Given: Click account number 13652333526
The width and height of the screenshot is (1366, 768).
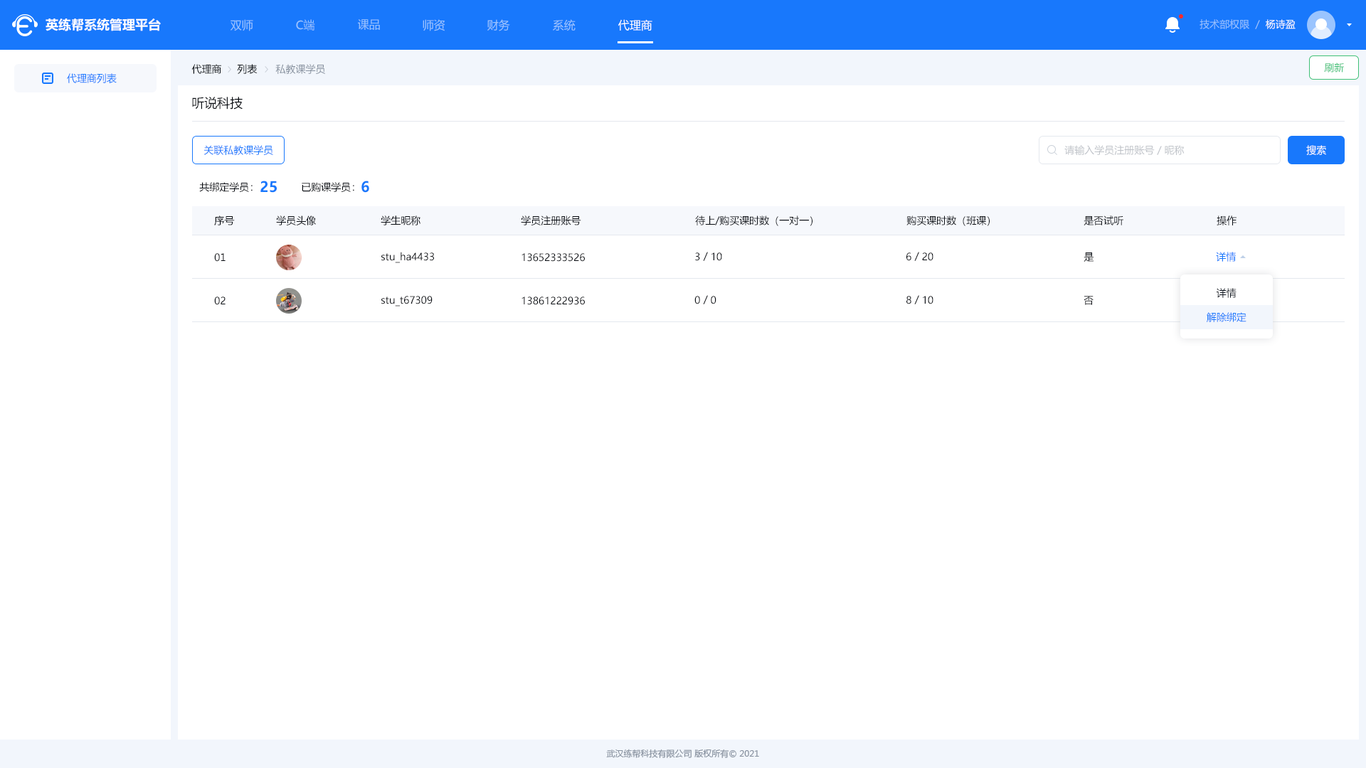Looking at the screenshot, I should click(553, 257).
